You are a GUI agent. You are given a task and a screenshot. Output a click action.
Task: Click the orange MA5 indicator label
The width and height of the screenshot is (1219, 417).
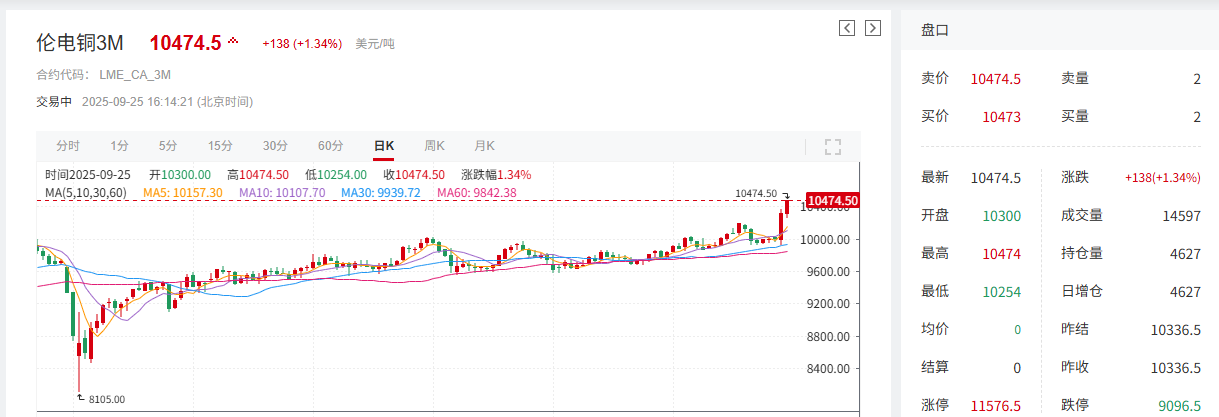point(183,192)
